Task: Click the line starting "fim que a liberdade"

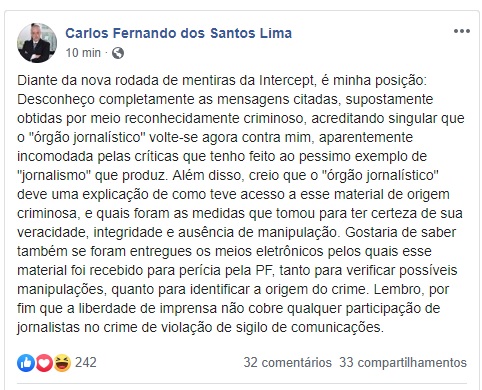Action: tap(229, 308)
